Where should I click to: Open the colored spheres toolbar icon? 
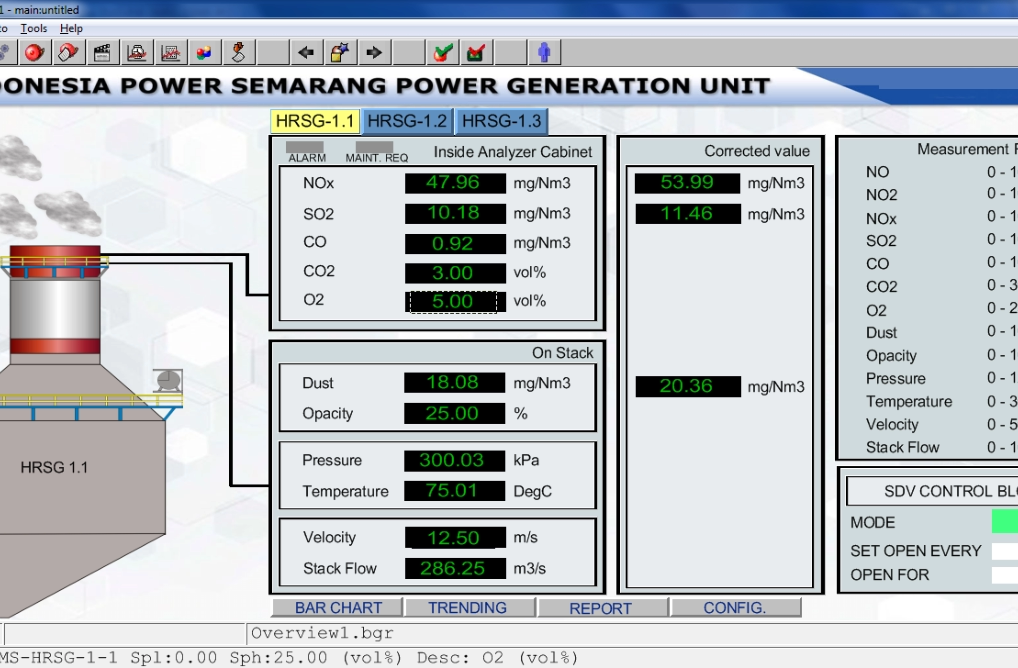click(x=204, y=52)
